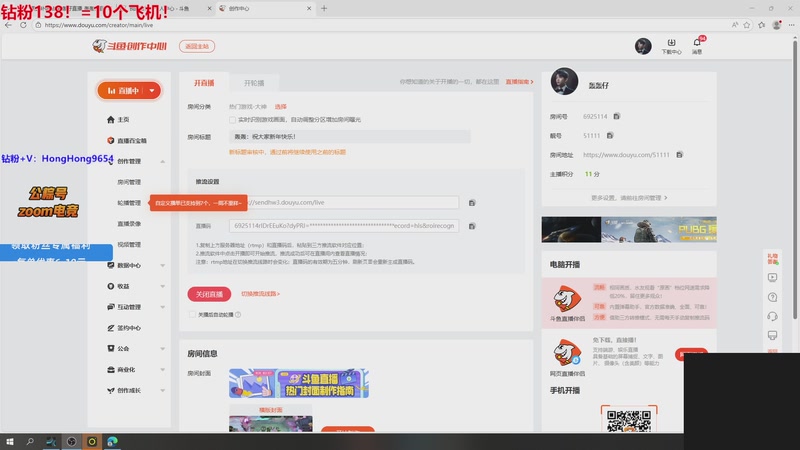The width and height of the screenshot is (800, 450).
Task: Go back in the browser
Action: (x=8, y=24)
